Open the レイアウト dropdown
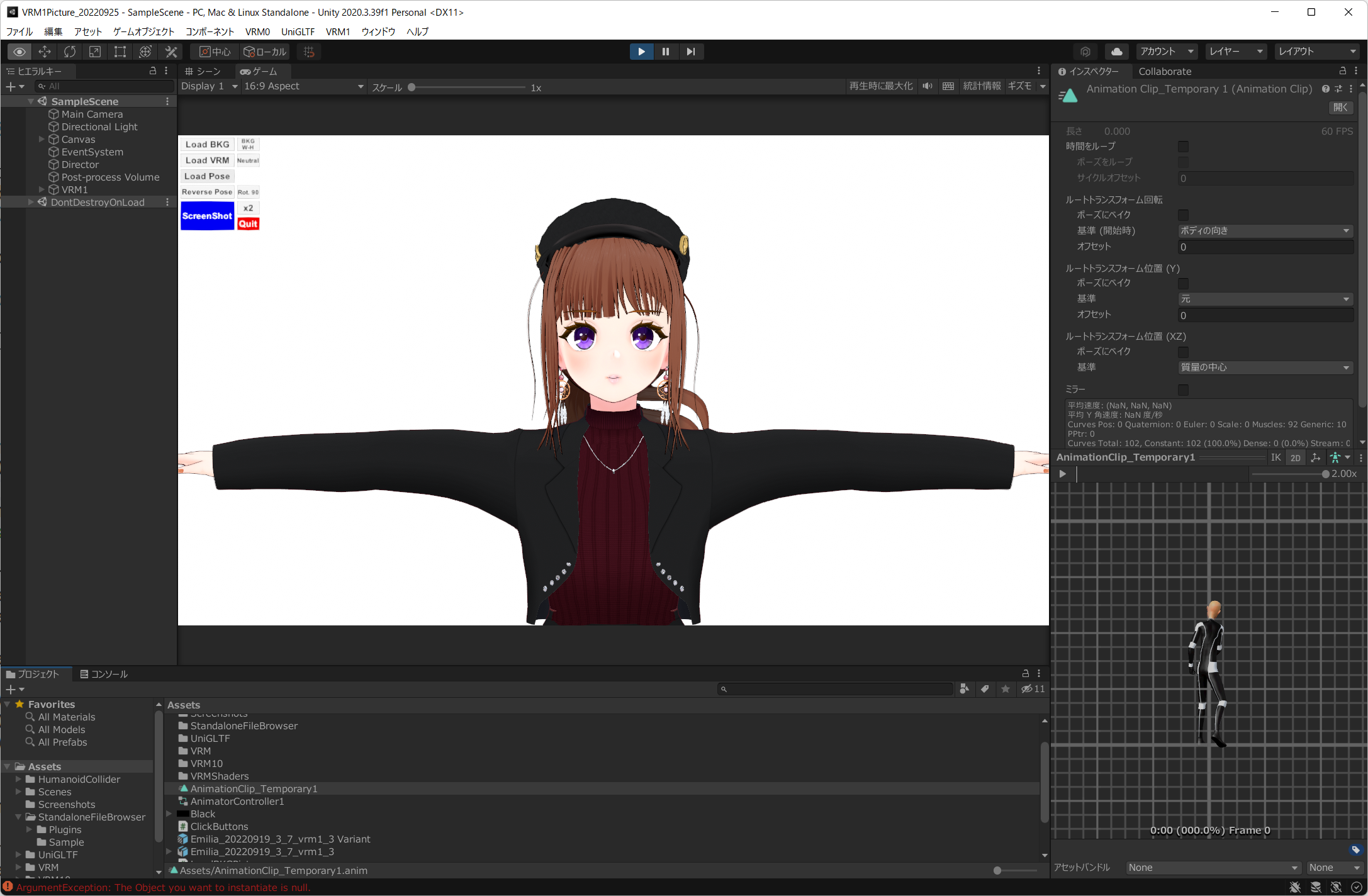Screen dimensions: 1368x896 [x=1318, y=52]
